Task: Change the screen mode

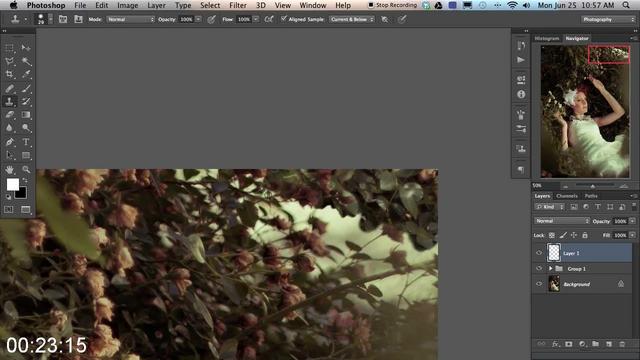Action: tap(26, 209)
